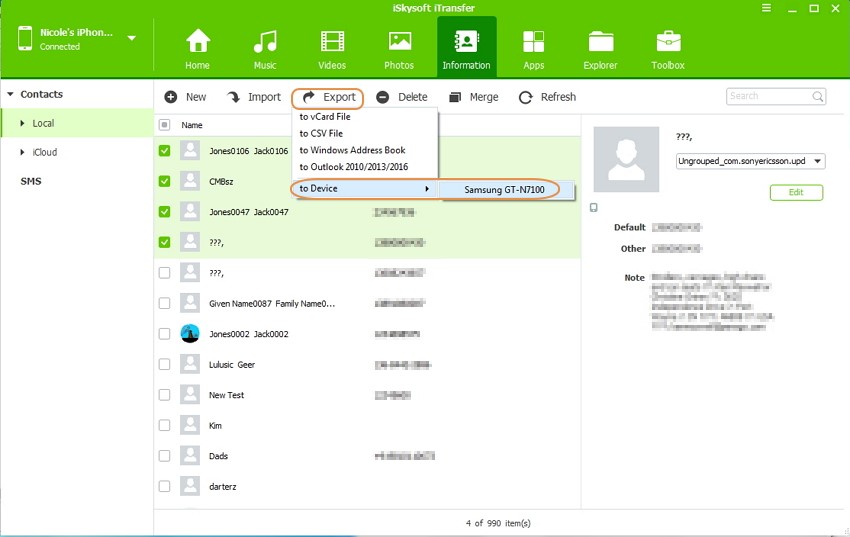This screenshot has width=850, height=537.
Task: Check the Given Name0087 contact checkbox
Action: [164, 303]
